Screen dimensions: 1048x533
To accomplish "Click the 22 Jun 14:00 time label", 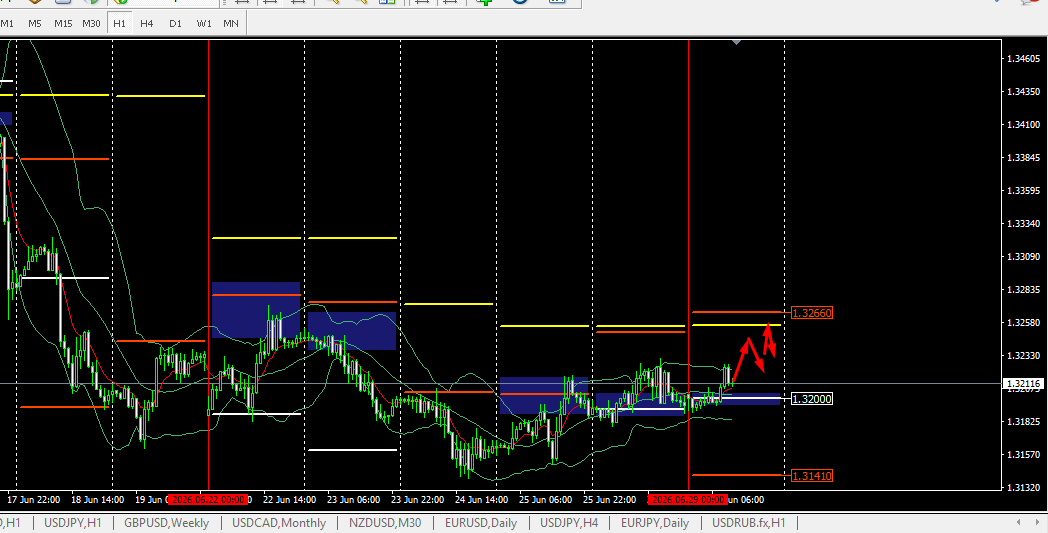I will pyautogui.click(x=289, y=500).
